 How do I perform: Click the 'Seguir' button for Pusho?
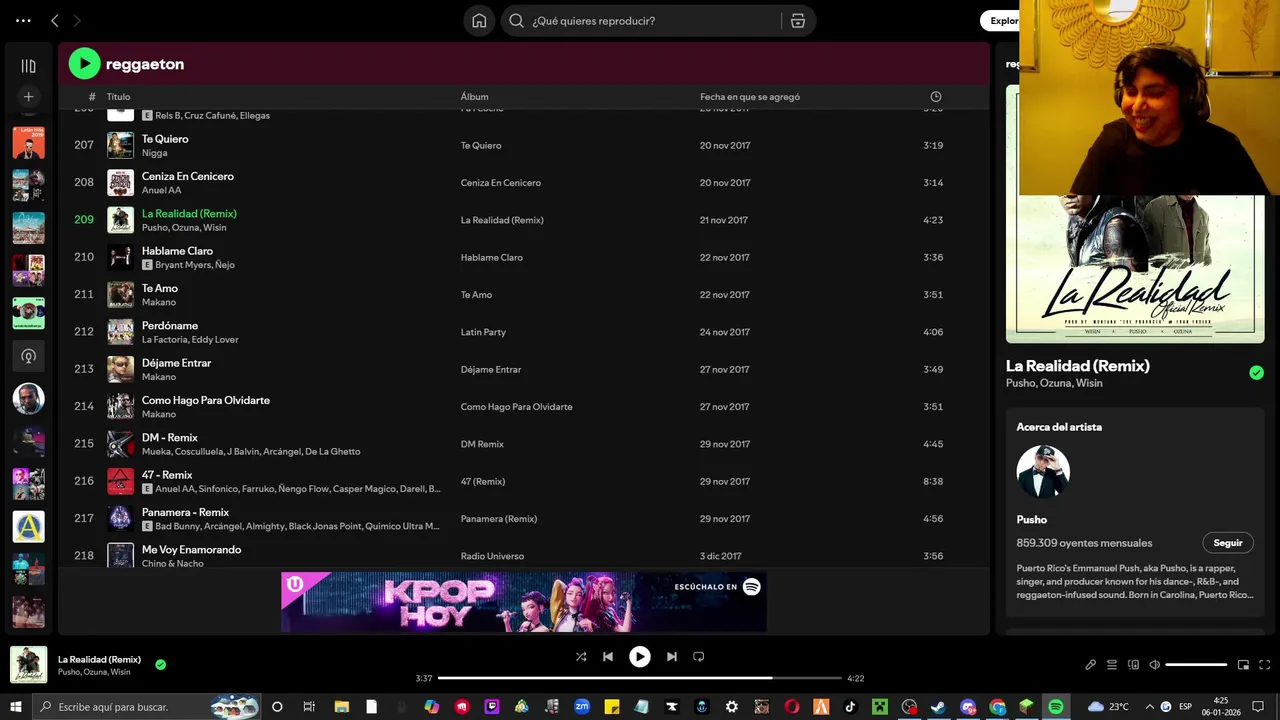(x=1228, y=543)
